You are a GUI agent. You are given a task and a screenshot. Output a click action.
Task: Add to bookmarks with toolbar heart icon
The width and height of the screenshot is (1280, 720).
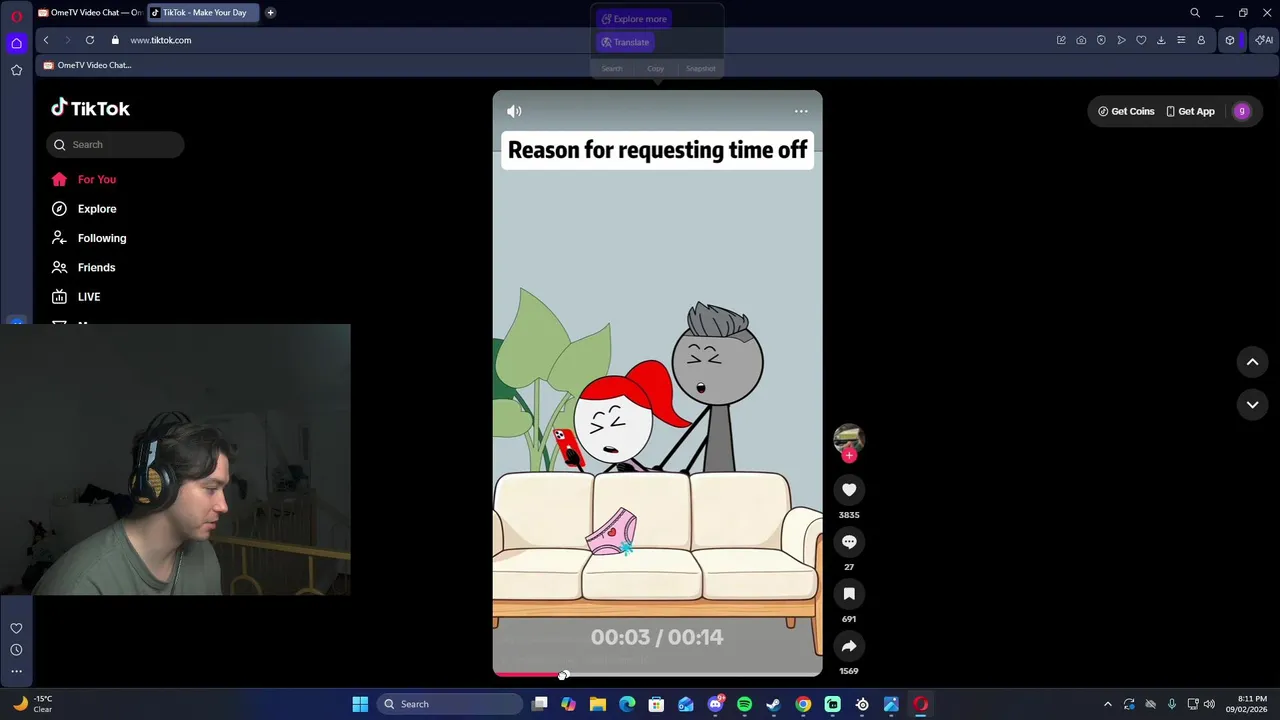pyautogui.click(x=1141, y=40)
